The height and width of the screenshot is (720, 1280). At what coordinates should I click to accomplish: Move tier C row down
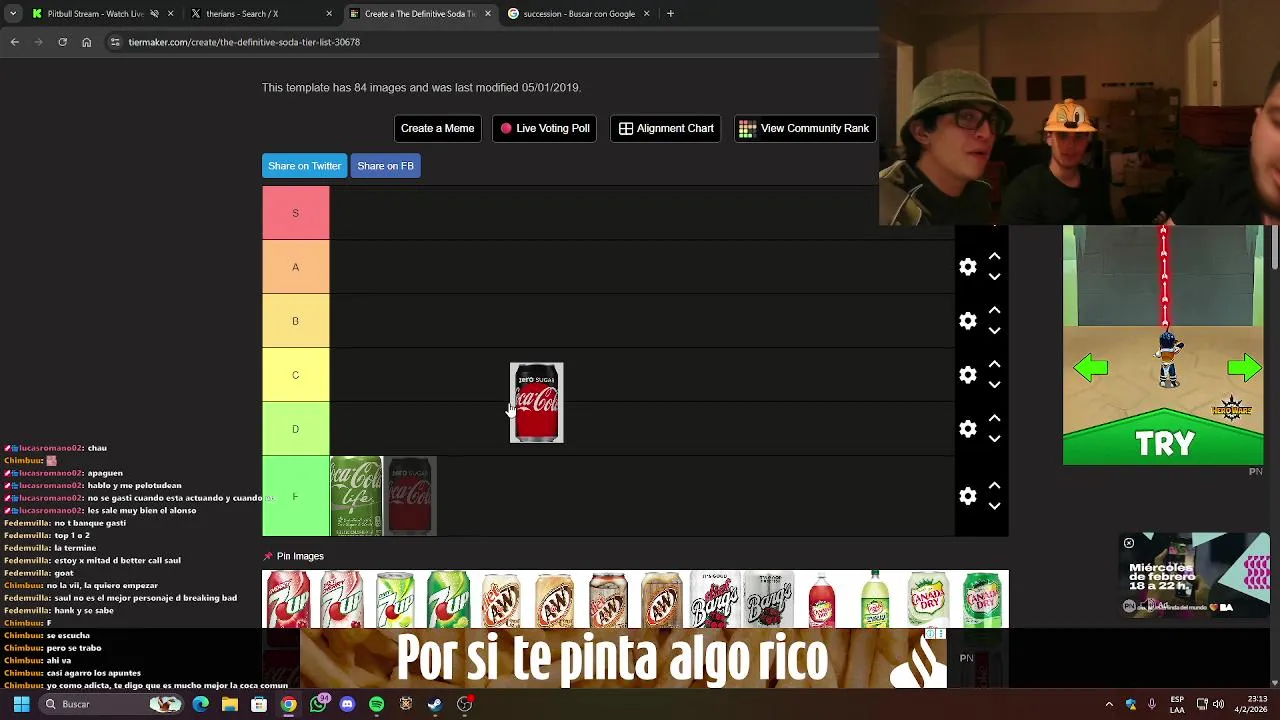(994, 385)
